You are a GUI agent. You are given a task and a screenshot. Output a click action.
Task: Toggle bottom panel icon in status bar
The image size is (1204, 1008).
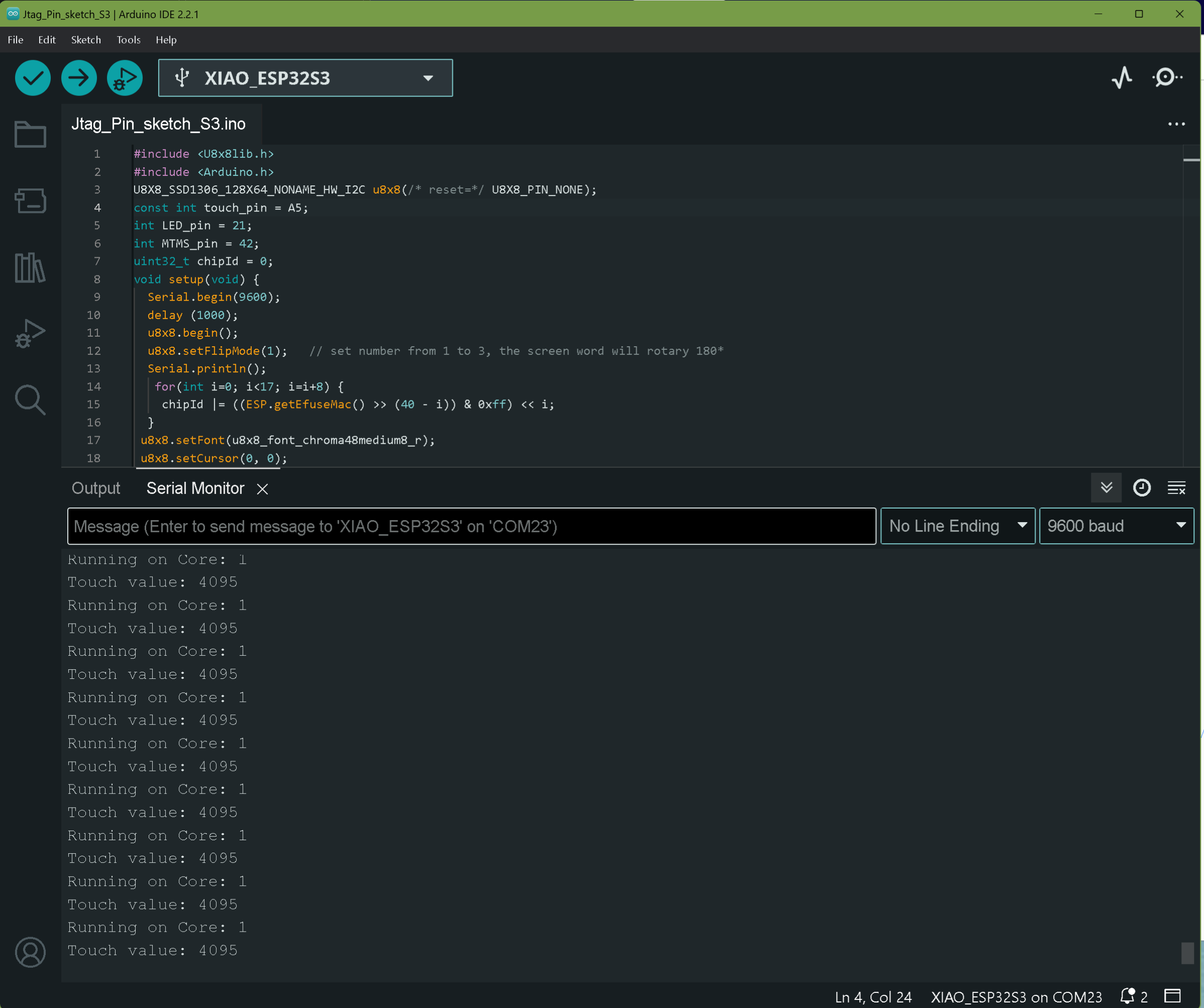tap(1172, 996)
